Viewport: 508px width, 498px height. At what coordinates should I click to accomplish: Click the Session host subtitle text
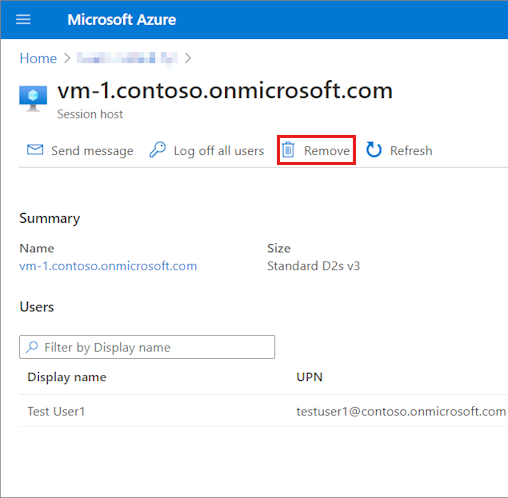(x=90, y=114)
